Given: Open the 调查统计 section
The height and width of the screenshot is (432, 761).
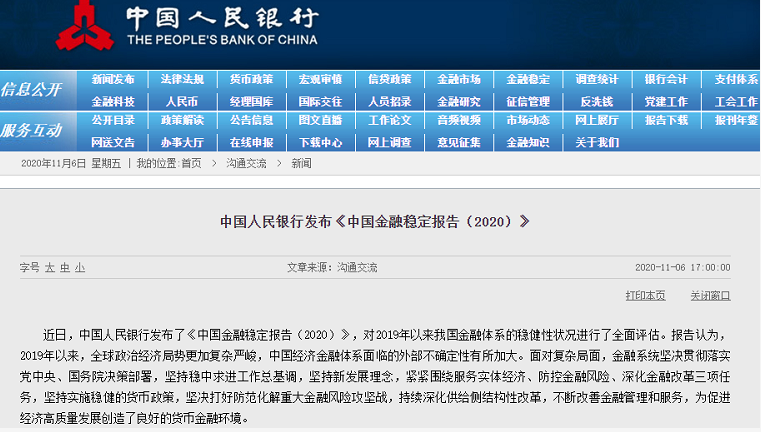Looking at the screenshot, I should [x=596, y=79].
